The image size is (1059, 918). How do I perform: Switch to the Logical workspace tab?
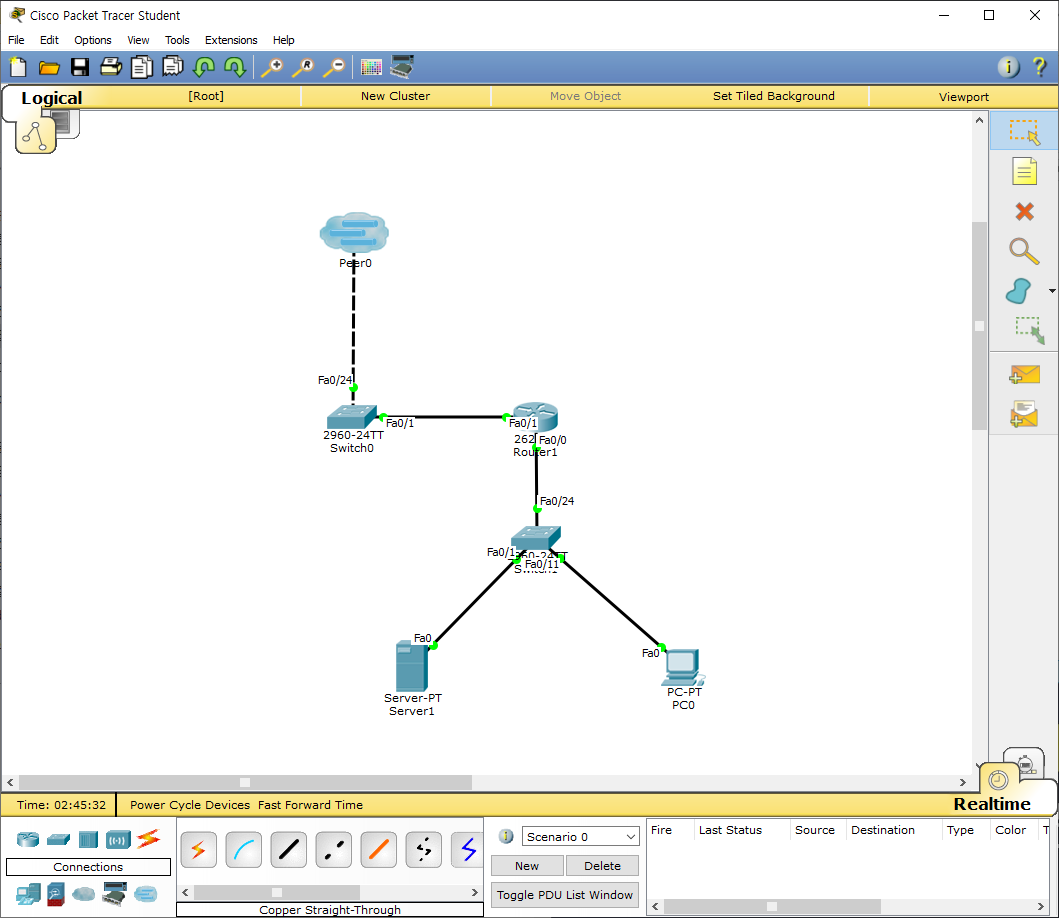[51, 98]
